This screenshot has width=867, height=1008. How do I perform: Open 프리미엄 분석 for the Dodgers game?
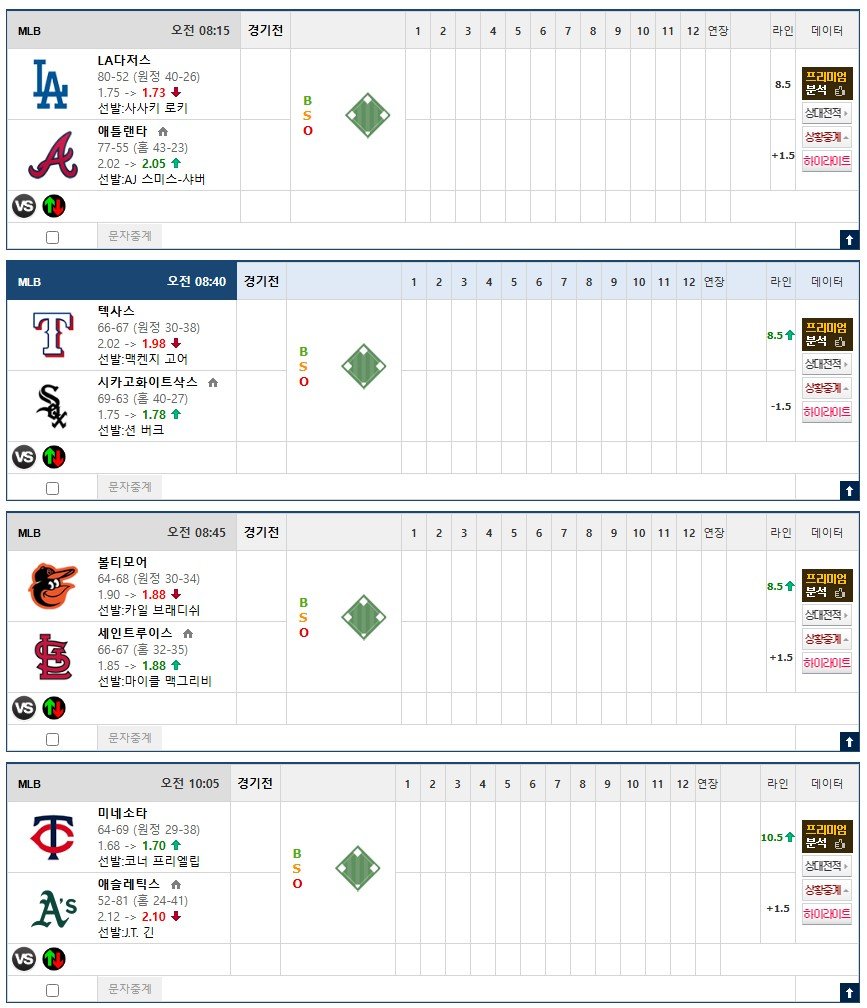tap(827, 84)
